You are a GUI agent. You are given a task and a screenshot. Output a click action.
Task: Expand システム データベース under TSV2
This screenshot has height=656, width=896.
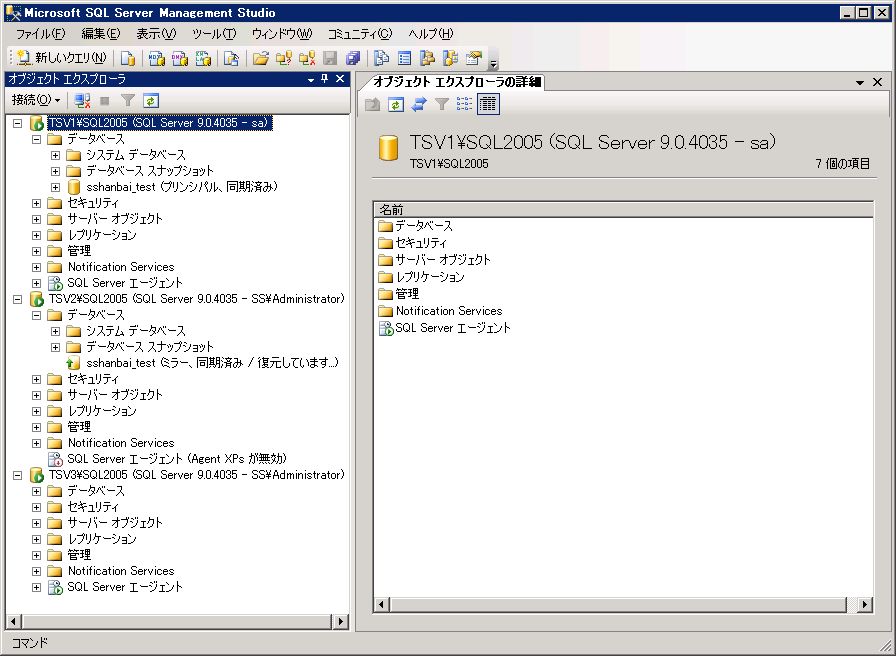coord(55,331)
